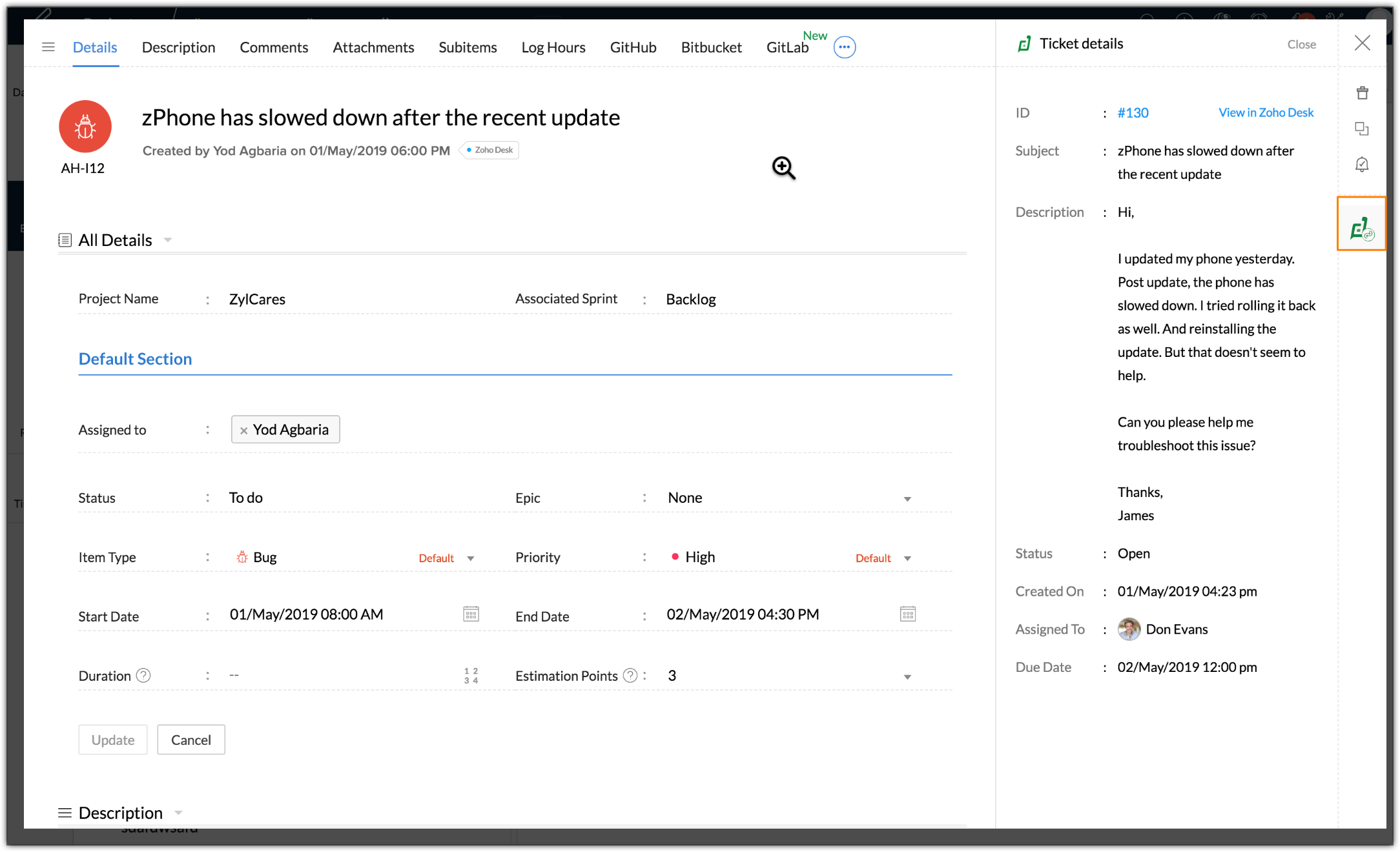Expand the All Details section chevron

point(168,240)
